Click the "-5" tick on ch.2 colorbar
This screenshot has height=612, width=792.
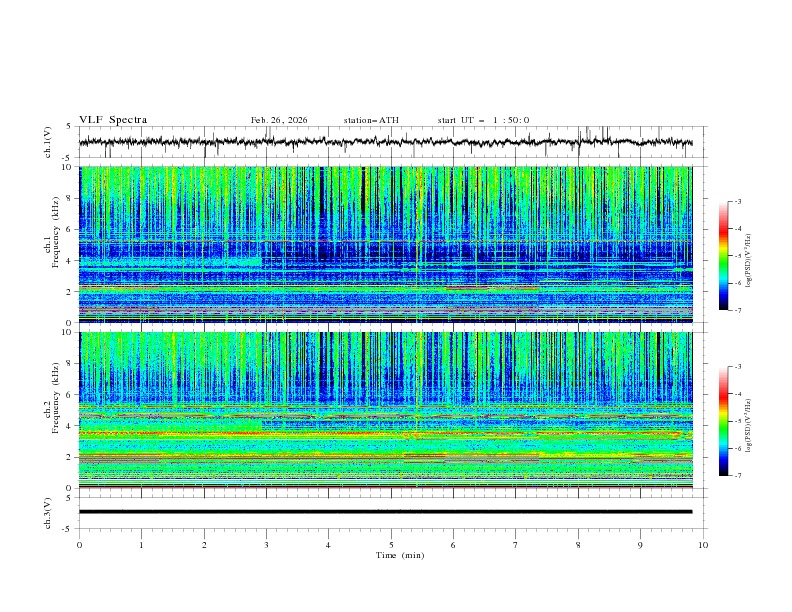738,421
